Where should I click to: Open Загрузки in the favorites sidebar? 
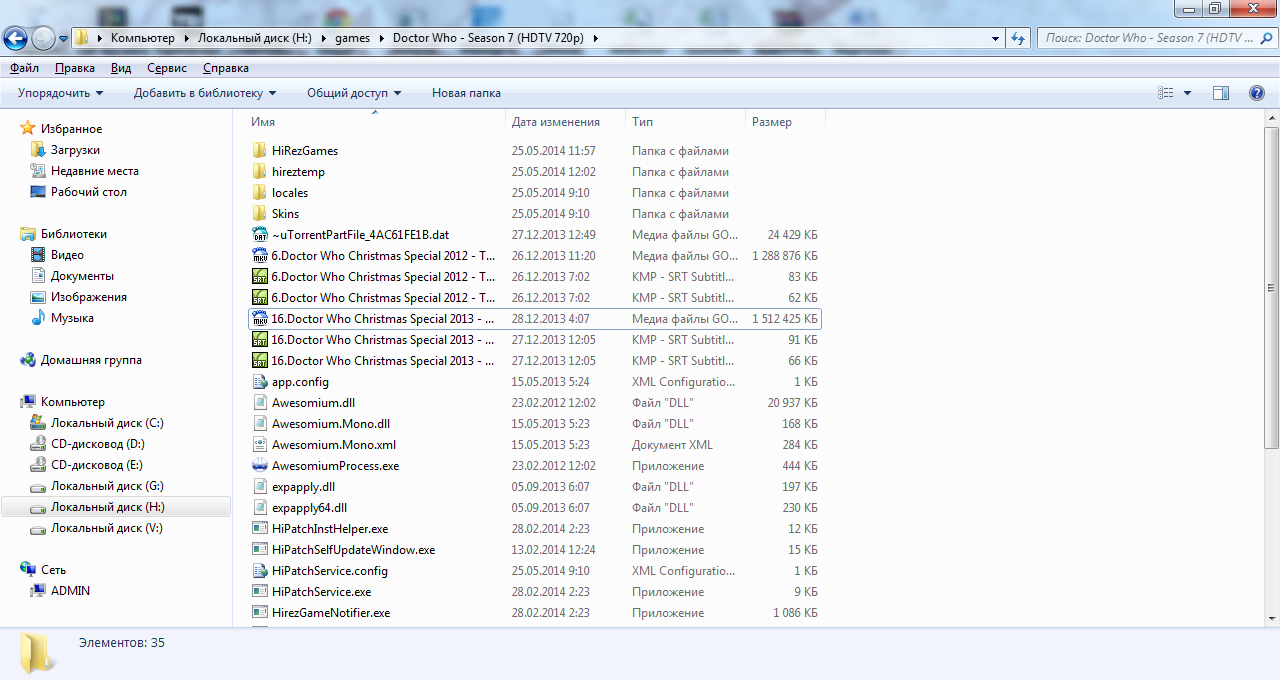point(75,150)
